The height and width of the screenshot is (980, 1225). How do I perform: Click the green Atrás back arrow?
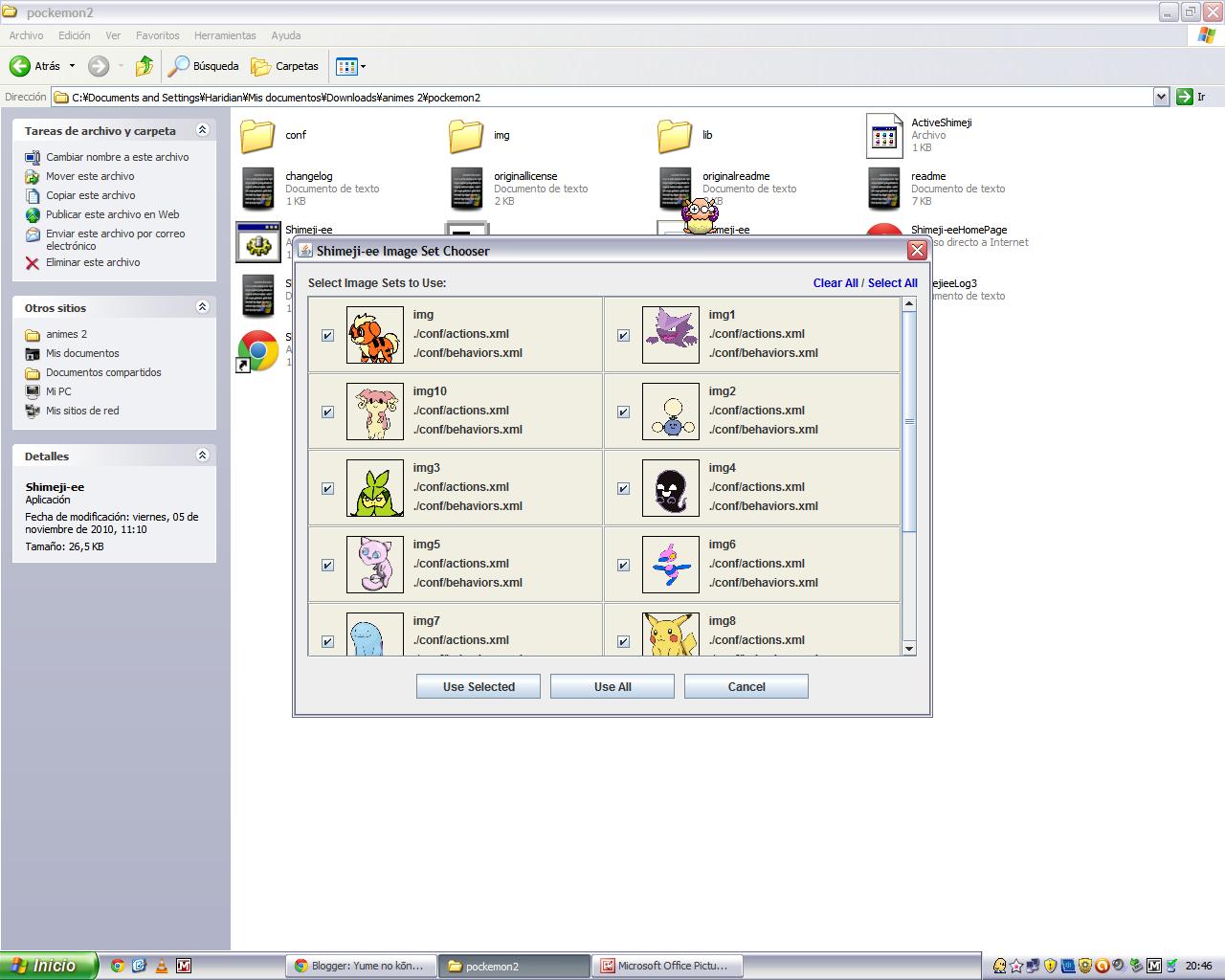(x=20, y=66)
